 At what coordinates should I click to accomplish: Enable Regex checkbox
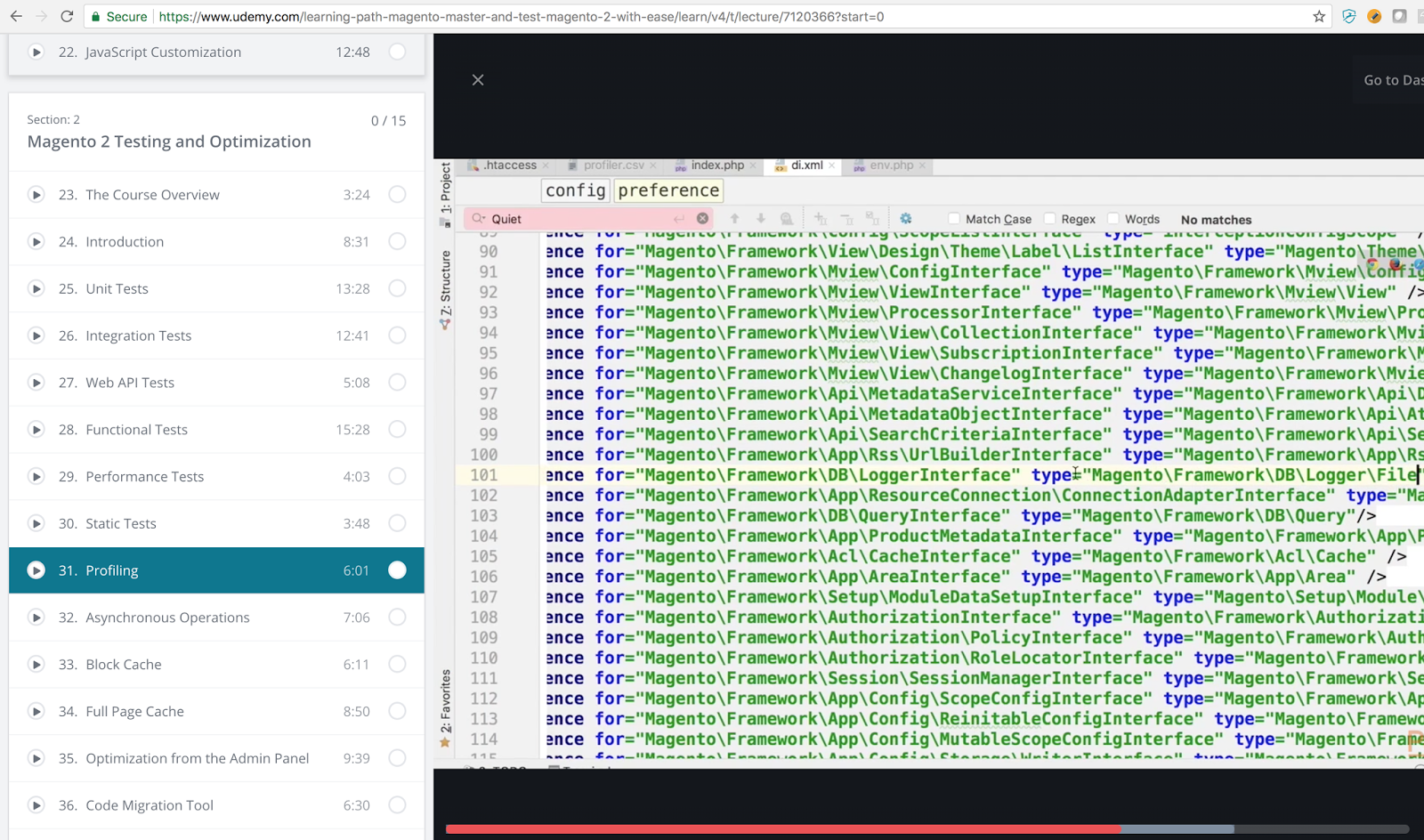[1050, 219]
